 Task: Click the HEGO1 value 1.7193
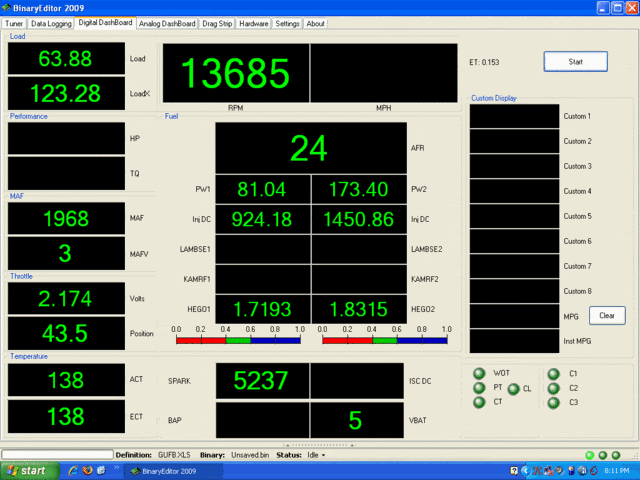coord(263,309)
